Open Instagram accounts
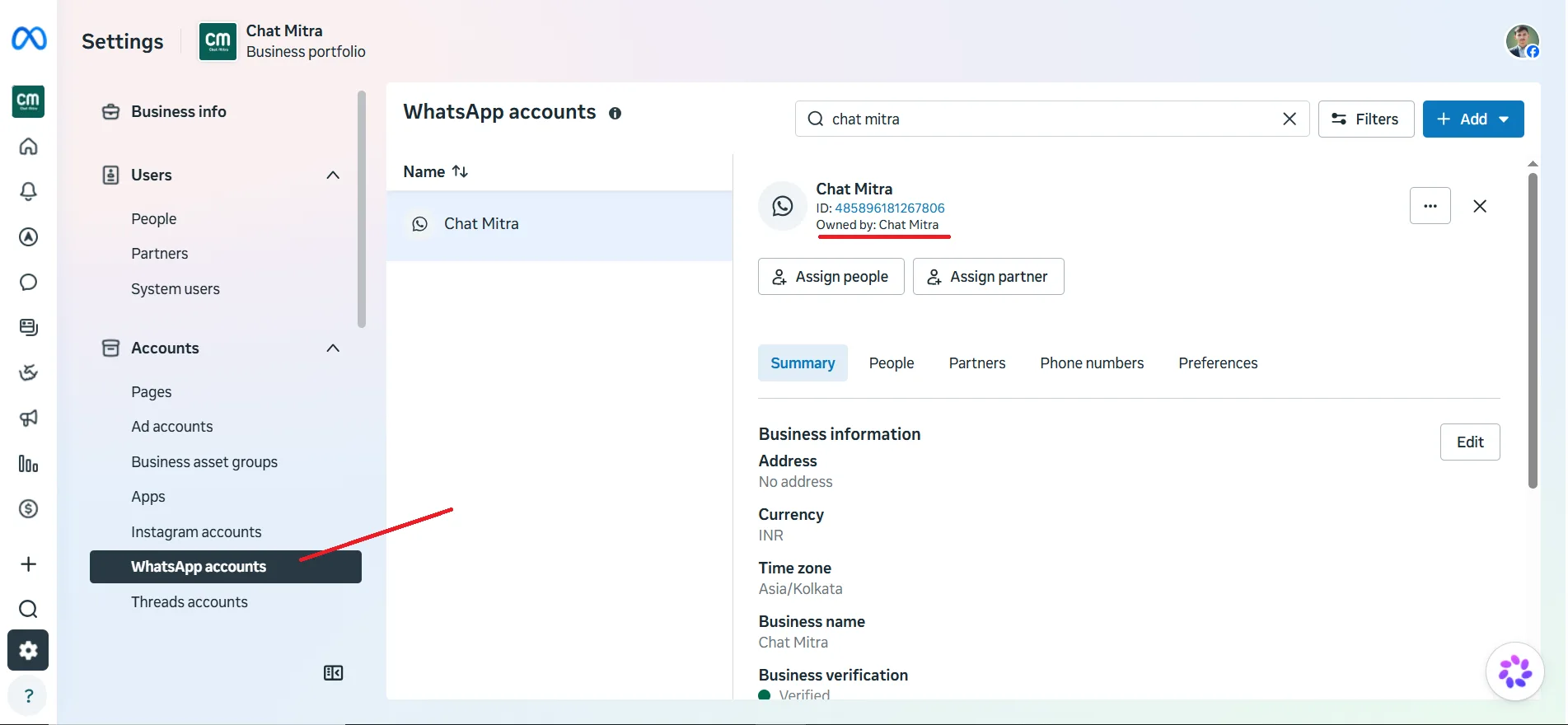The image size is (1568, 725). (196, 531)
